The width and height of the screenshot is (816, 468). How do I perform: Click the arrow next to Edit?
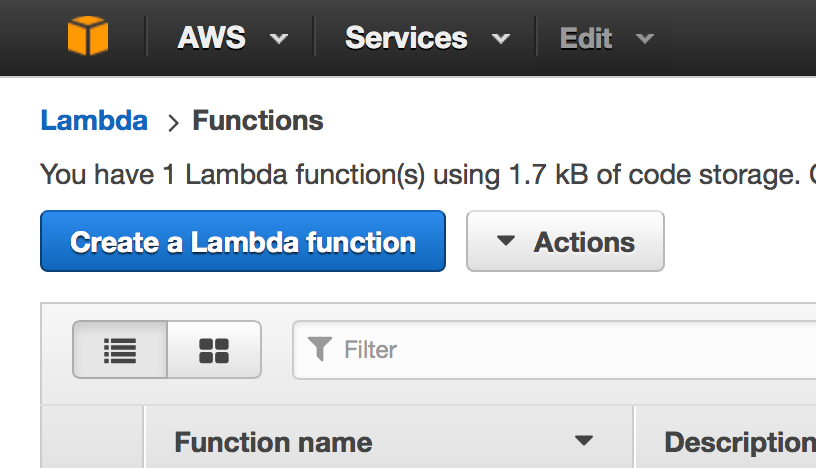[x=645, y=39]
